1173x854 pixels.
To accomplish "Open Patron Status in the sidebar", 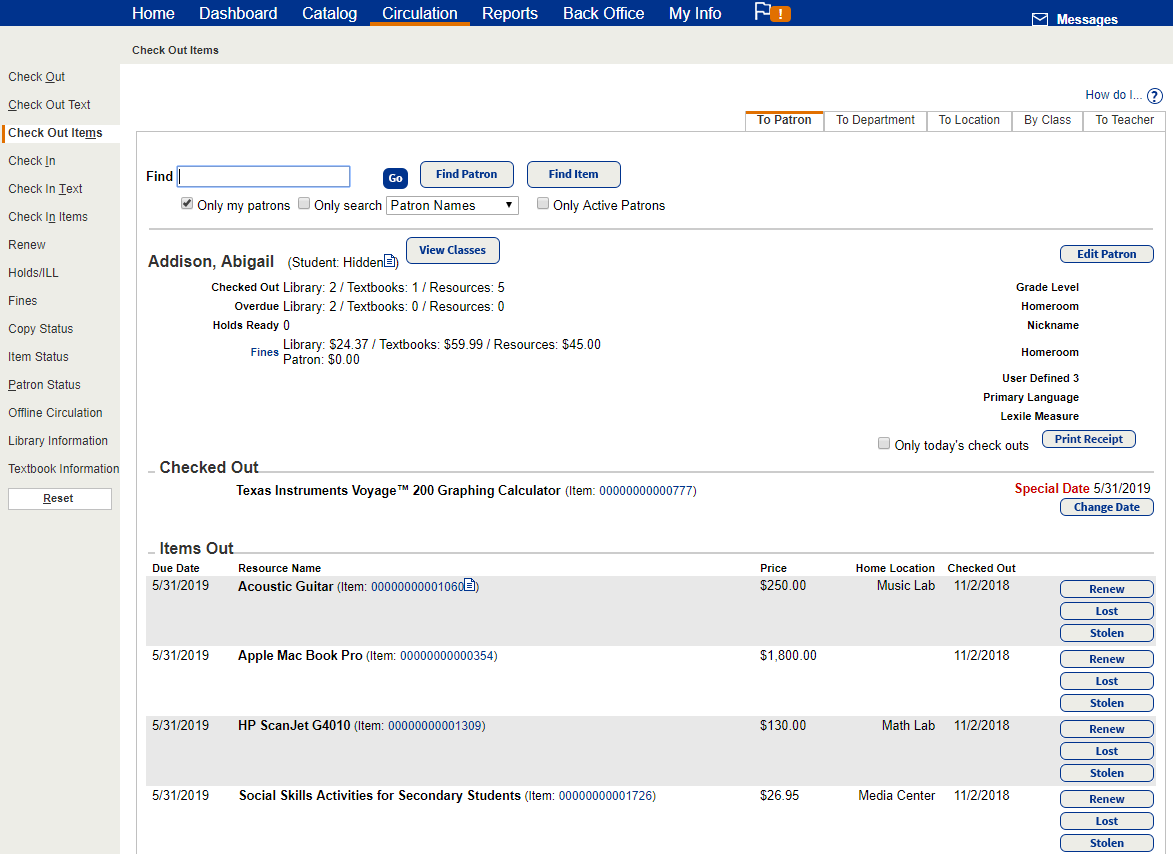I will tap(44, 385).
